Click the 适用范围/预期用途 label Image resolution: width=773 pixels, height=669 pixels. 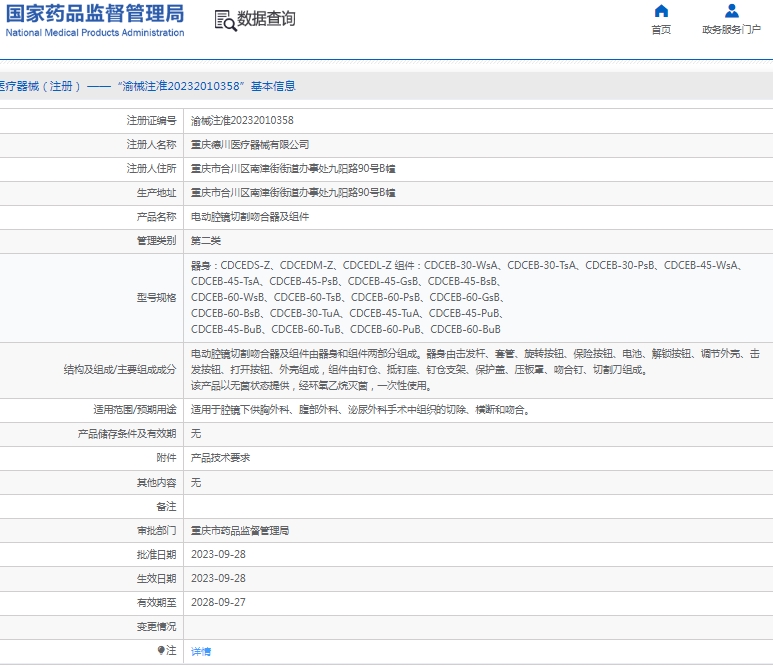pos(135,410)
